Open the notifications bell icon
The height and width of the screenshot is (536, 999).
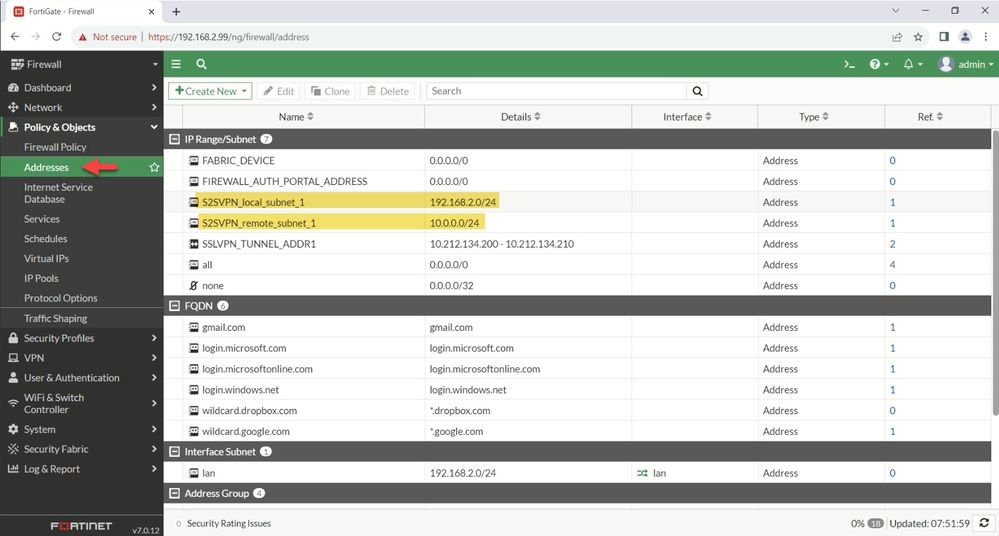point(908,64)
